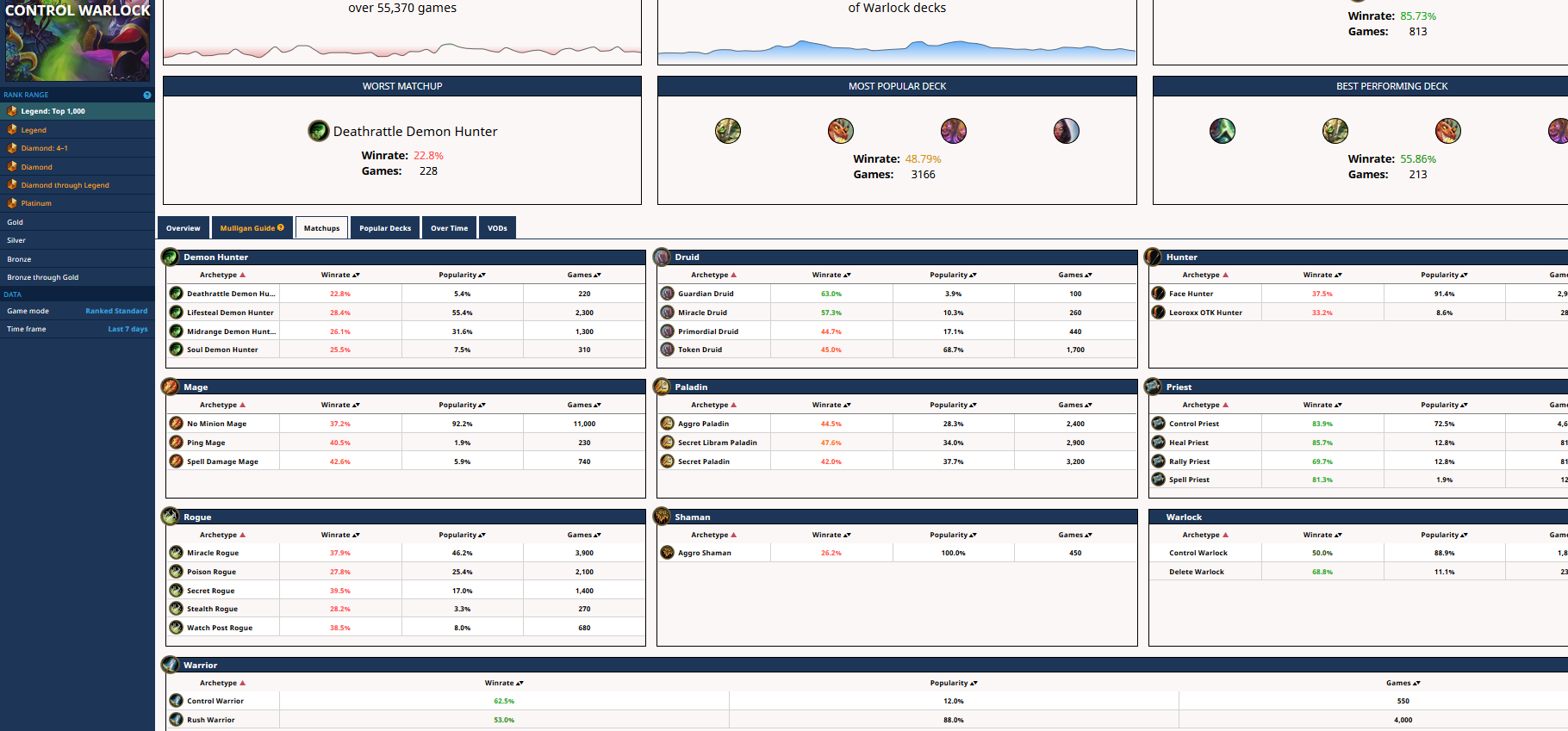
Task: Click the Lifesteal Demon Hunter row icon
Action: [x=177, y=313]
